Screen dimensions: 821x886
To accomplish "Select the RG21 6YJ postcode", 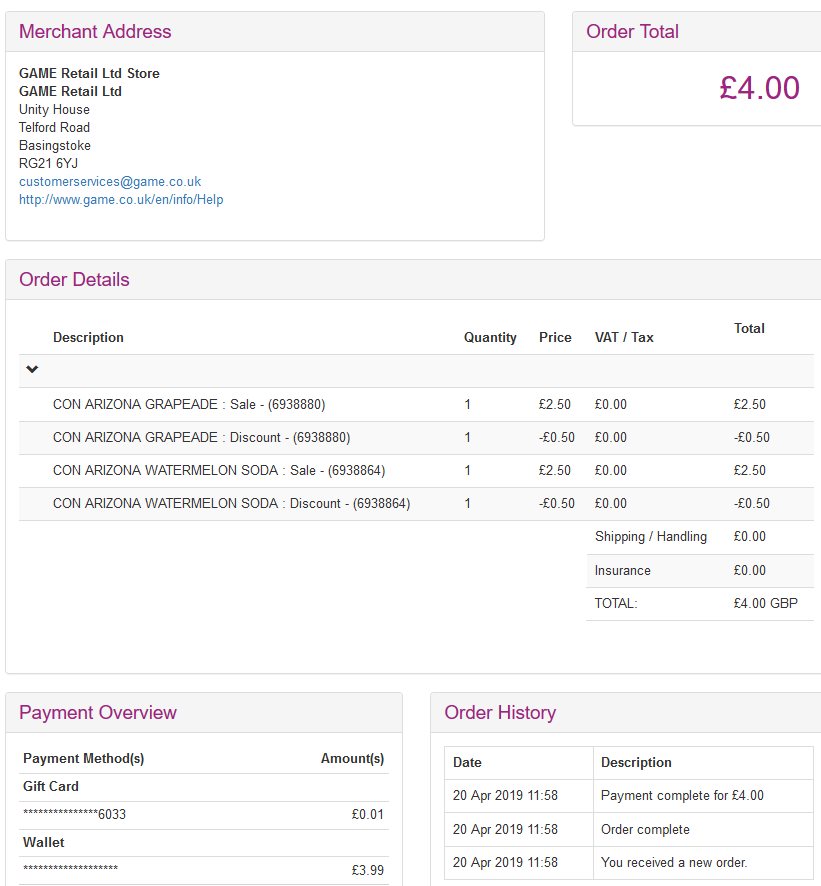I will tap(49, 163).
